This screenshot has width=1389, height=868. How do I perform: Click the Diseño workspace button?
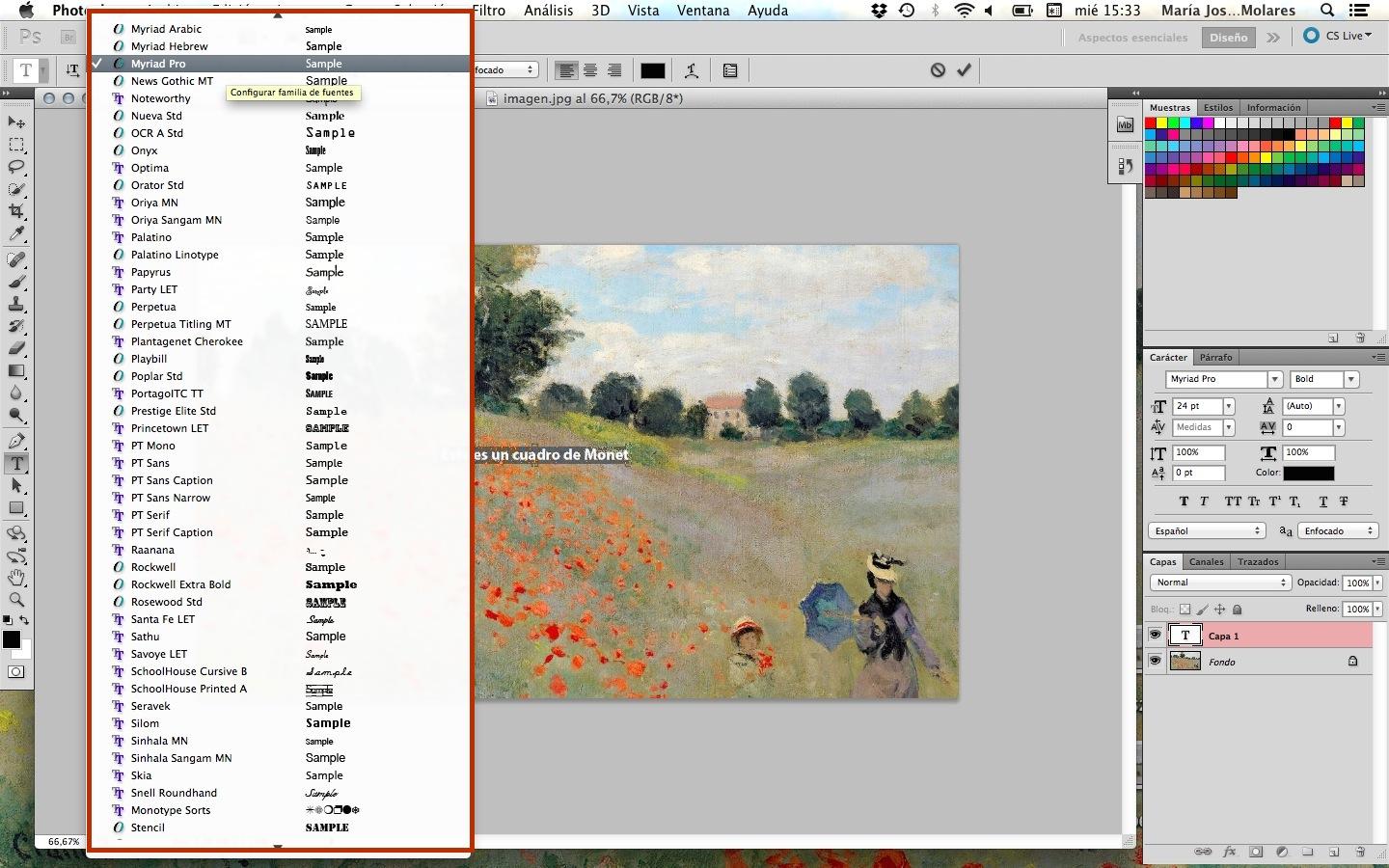pyautogui.click(x=1228, y=37)
